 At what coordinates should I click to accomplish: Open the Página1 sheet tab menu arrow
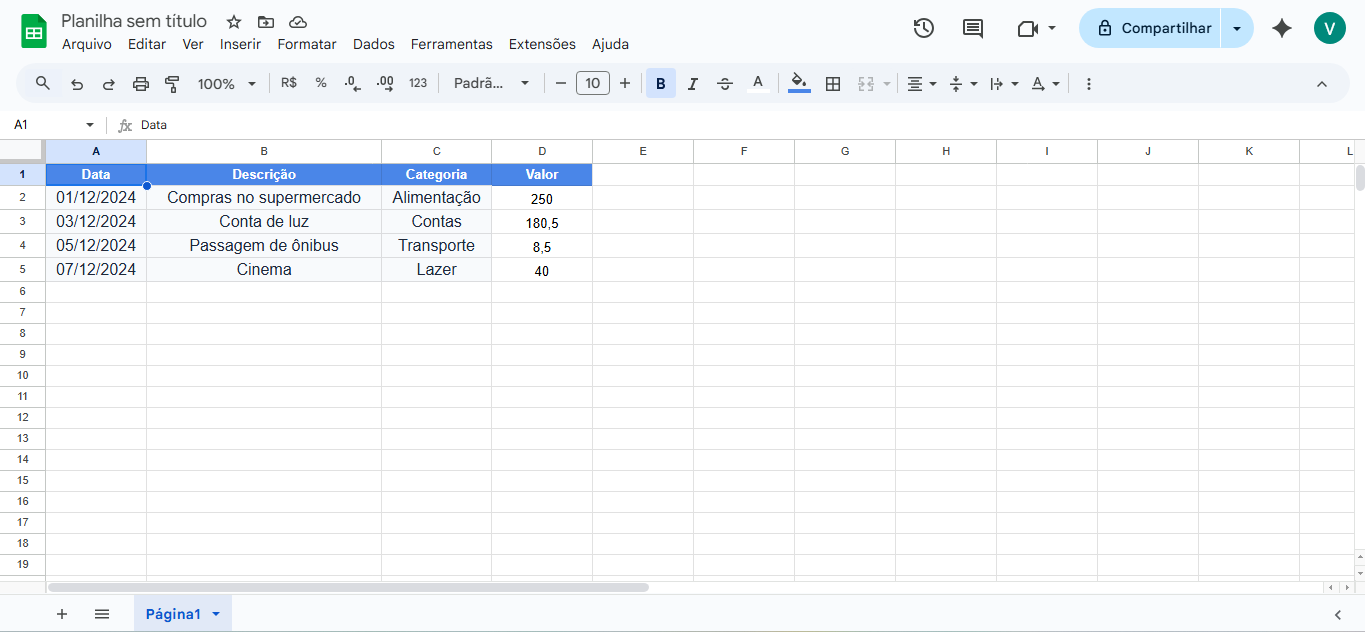point(216,614)
